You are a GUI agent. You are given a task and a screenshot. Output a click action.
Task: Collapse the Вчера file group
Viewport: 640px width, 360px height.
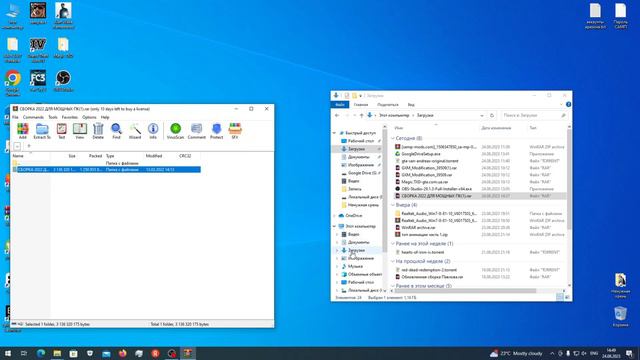393,205
